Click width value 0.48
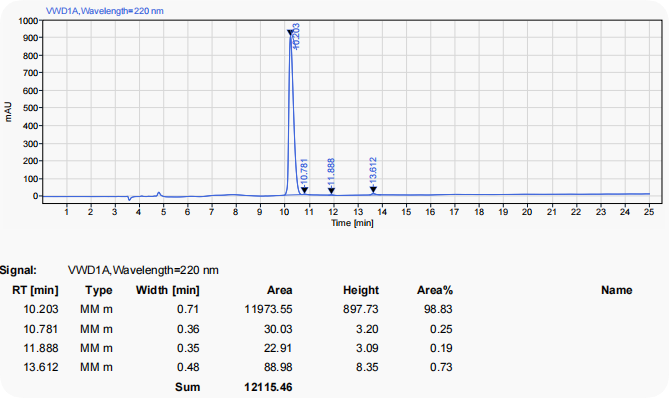 click(188, 367)
